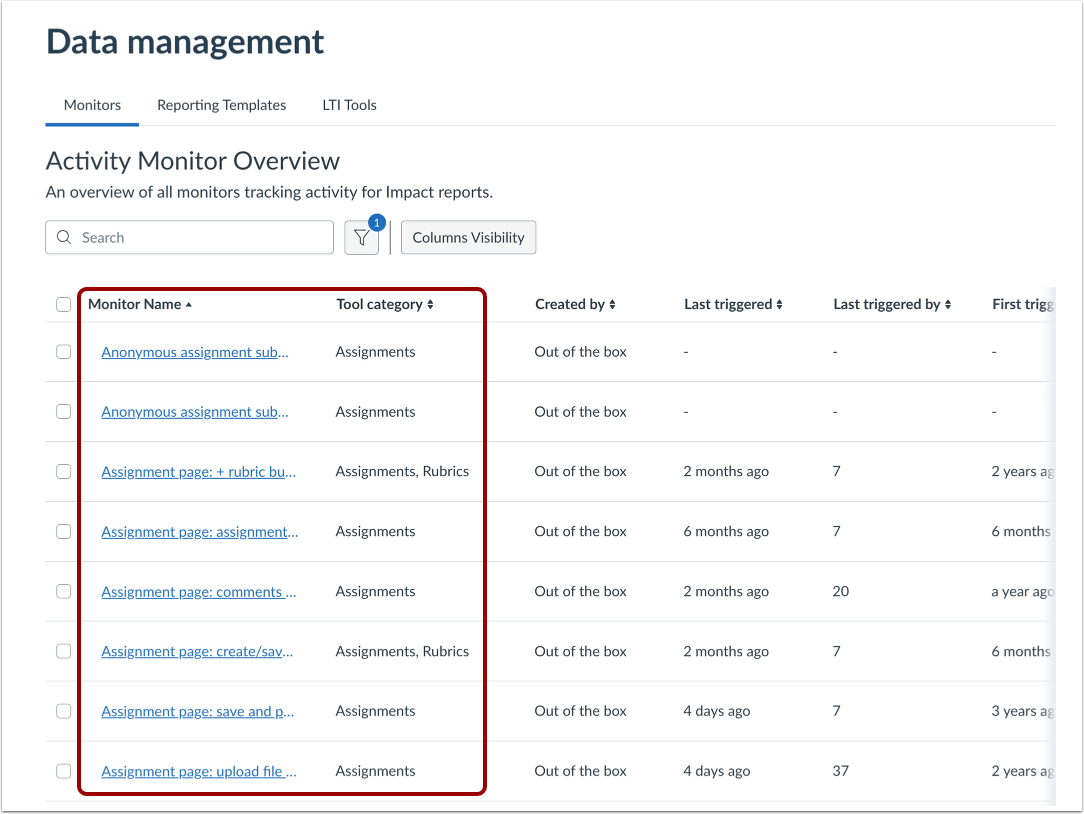The image size is (1084, 814).
Task: Sort by the Last triggered by column
Action: [892, 304]
